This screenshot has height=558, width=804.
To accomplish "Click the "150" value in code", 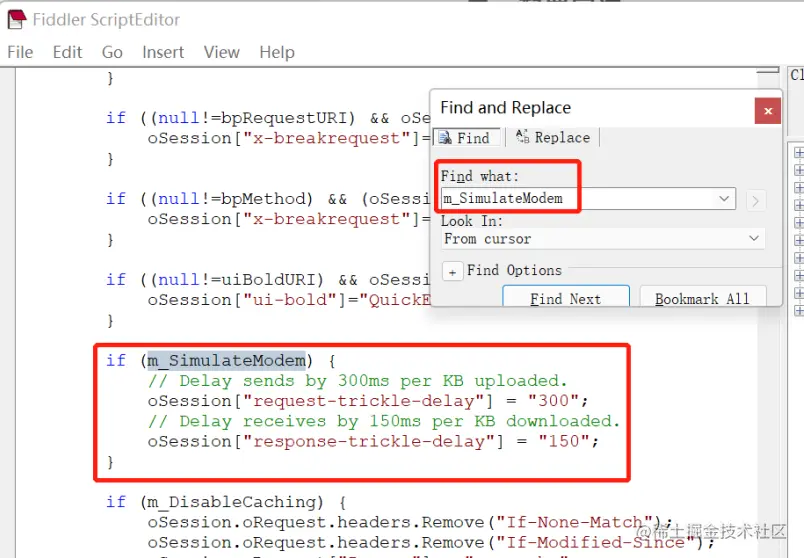I will (564, 441).
